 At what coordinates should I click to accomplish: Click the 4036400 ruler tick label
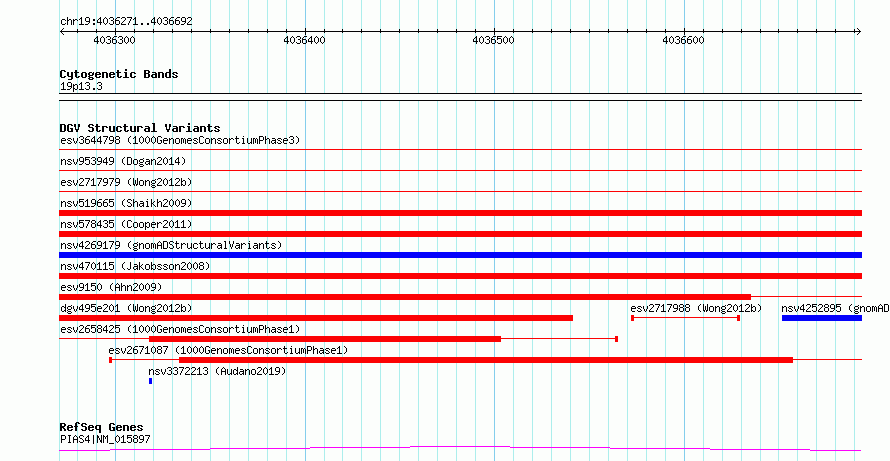[304, 41]
